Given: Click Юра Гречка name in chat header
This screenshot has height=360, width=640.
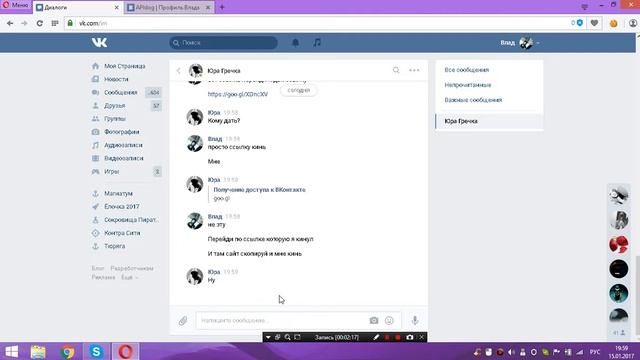Looking at the screenshot, I should (224, 71).
